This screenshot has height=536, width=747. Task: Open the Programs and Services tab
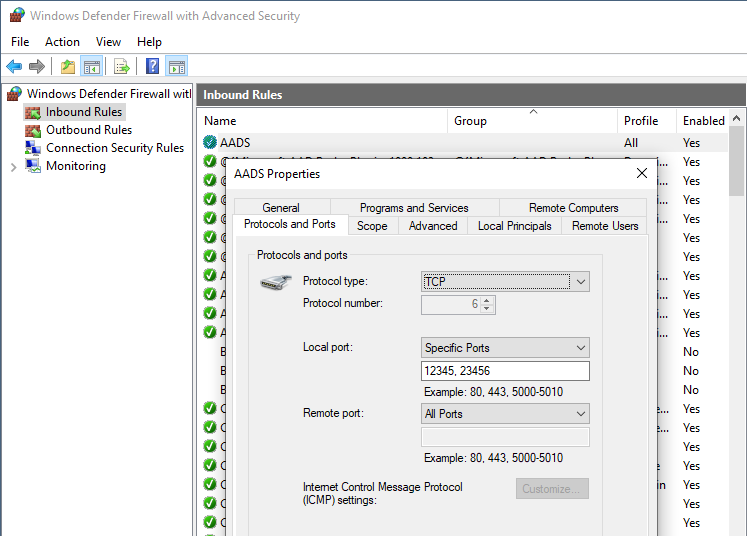[414, 208]
